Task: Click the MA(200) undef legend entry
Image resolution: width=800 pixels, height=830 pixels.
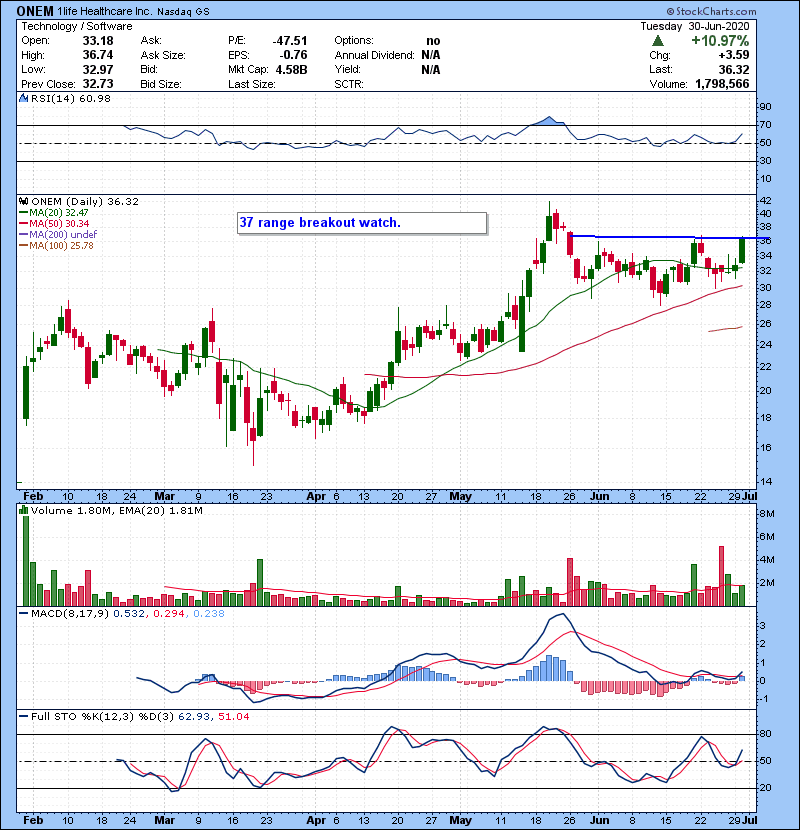Action: coord(58,234)
